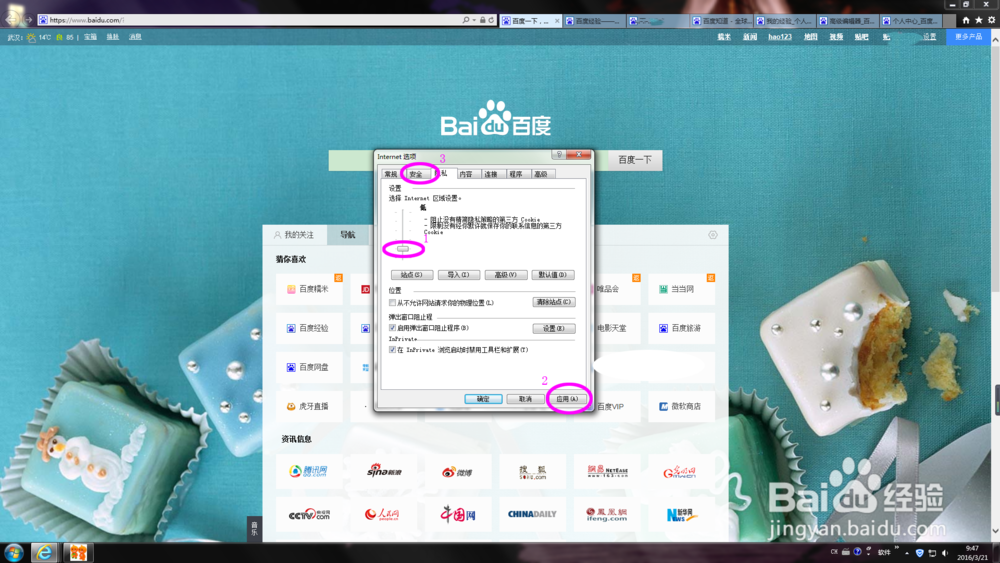Click the address bar lock icon
Viewport: 1000px width, 563px height.
[x=483, y=20]
